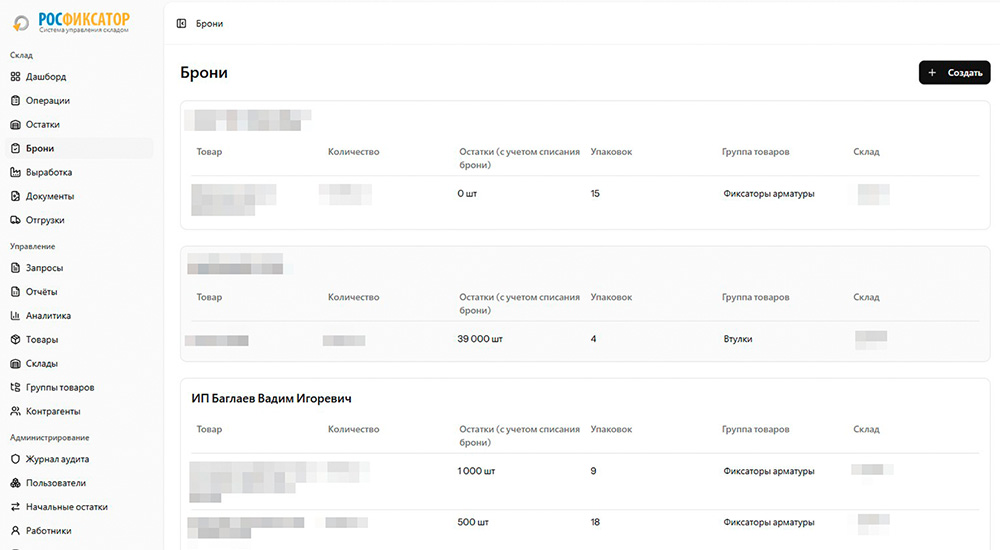
Task: Click the Журнал аудита shield icon
Action: coord(15,459)
